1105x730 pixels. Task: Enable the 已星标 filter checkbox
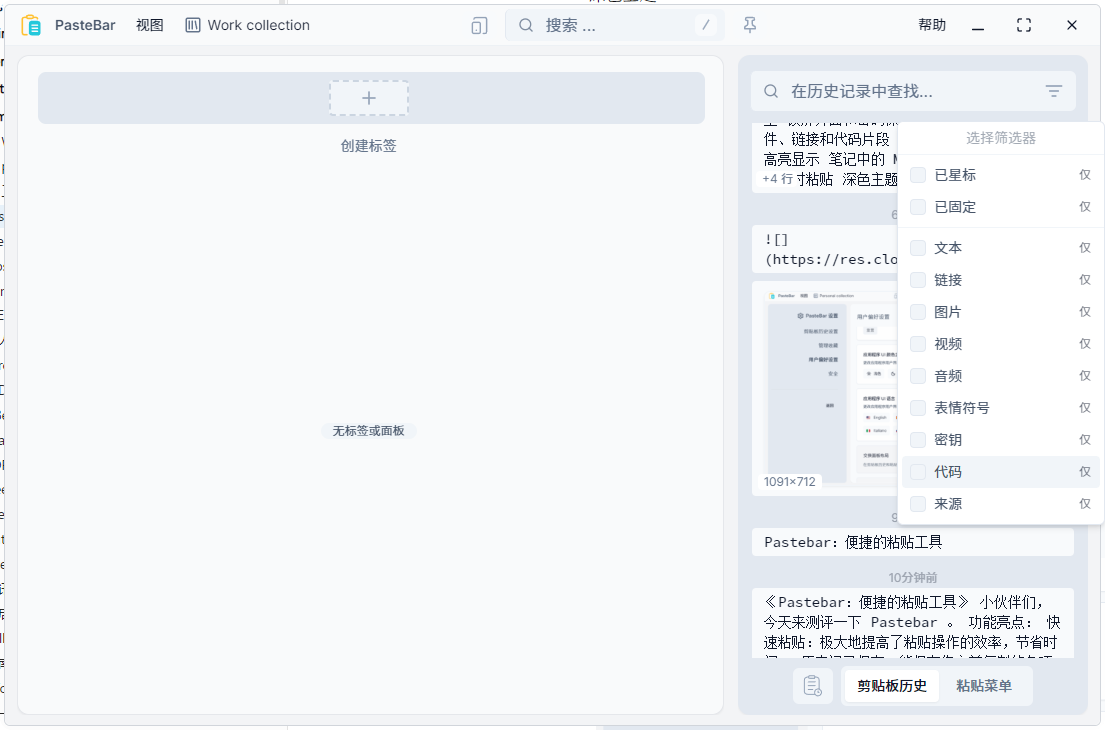(x=917, y=175)
